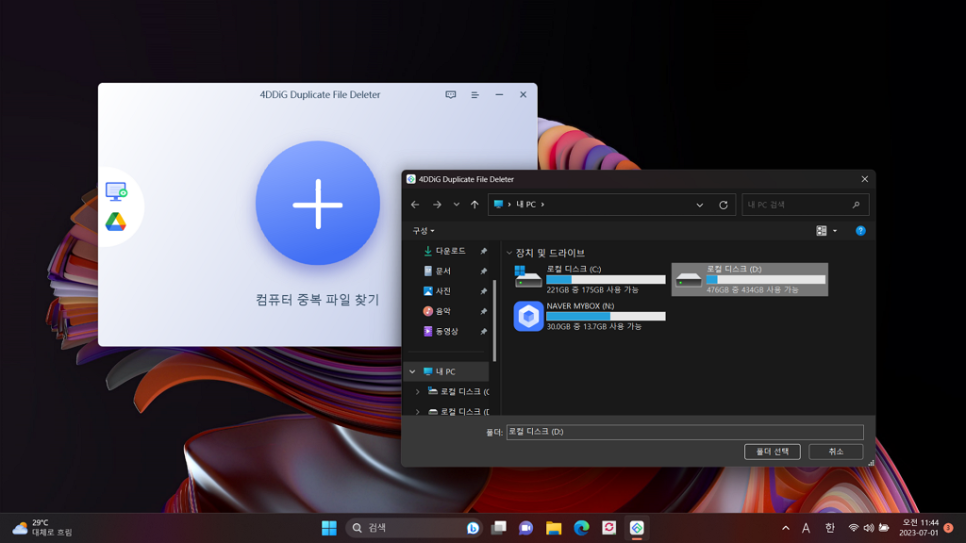The width and height of the screenshot is (966, 543).
Task: Select 로컬 디스크 (D:) drive
Action: (750, 279)
